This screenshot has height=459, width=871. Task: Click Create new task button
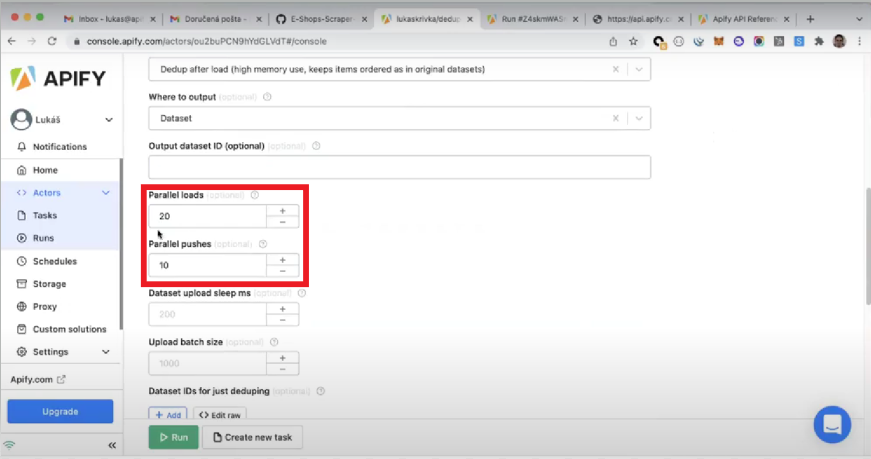tap(253, 437)
